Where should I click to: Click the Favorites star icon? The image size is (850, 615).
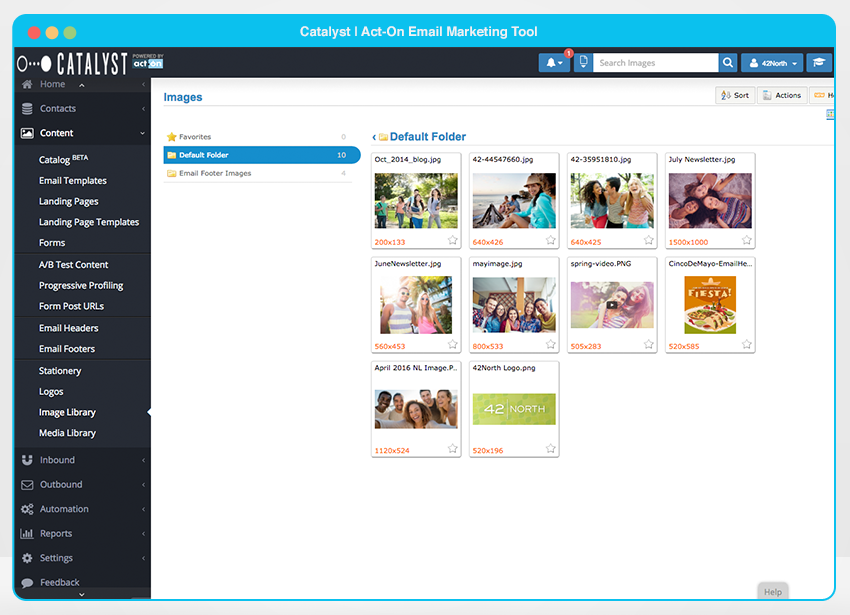click(x=172, y=137)
